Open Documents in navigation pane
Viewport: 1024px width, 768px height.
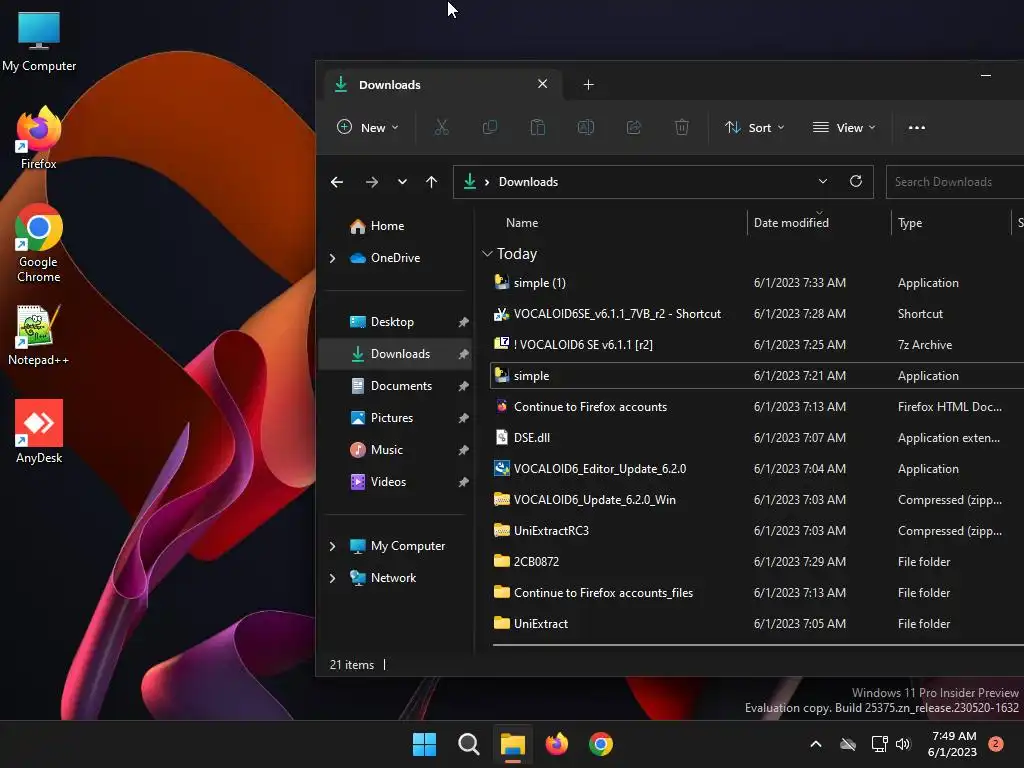point(401,386)
